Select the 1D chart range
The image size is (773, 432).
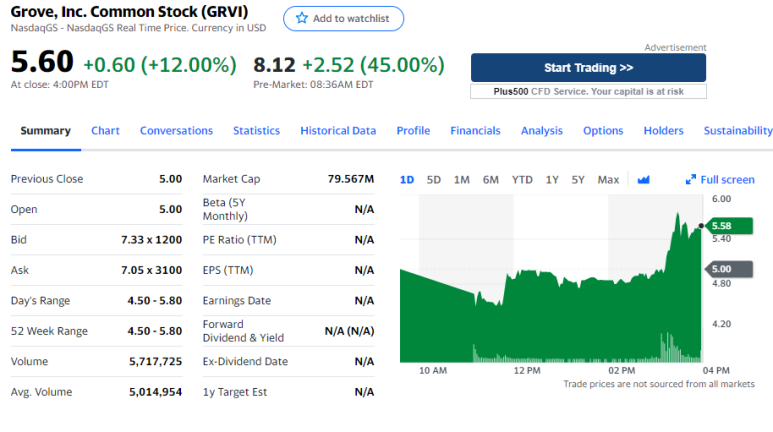point(407,180)
